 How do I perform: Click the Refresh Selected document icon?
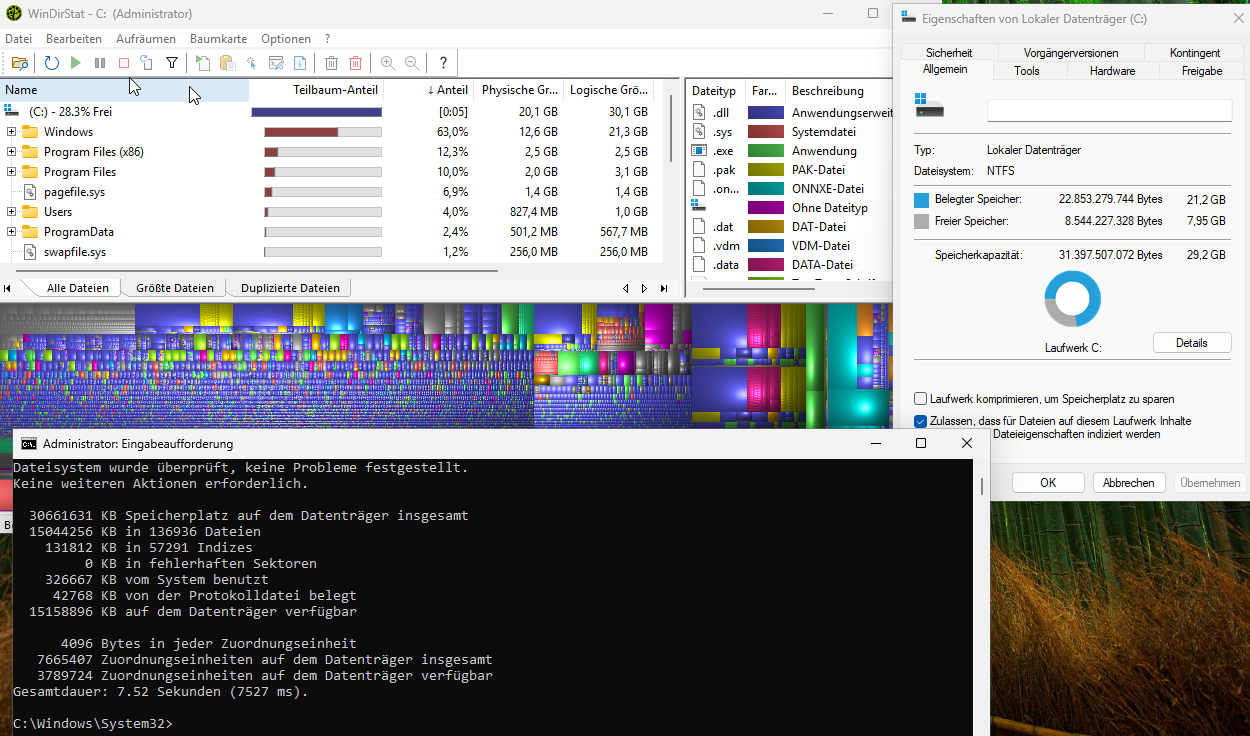pyautogui.click(x=147, y=63)
